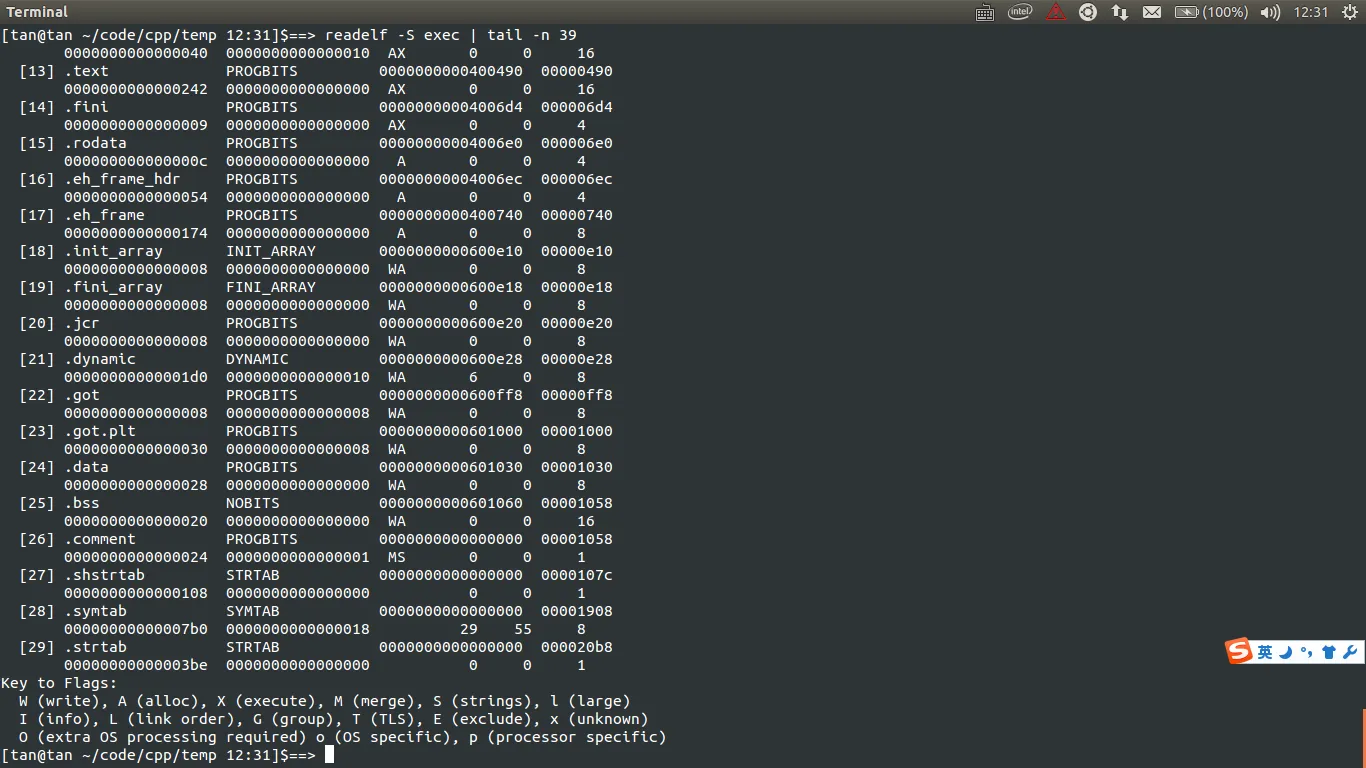Click the section index '[13]'
Viewport: 1366px width, 768px height.
37,71
